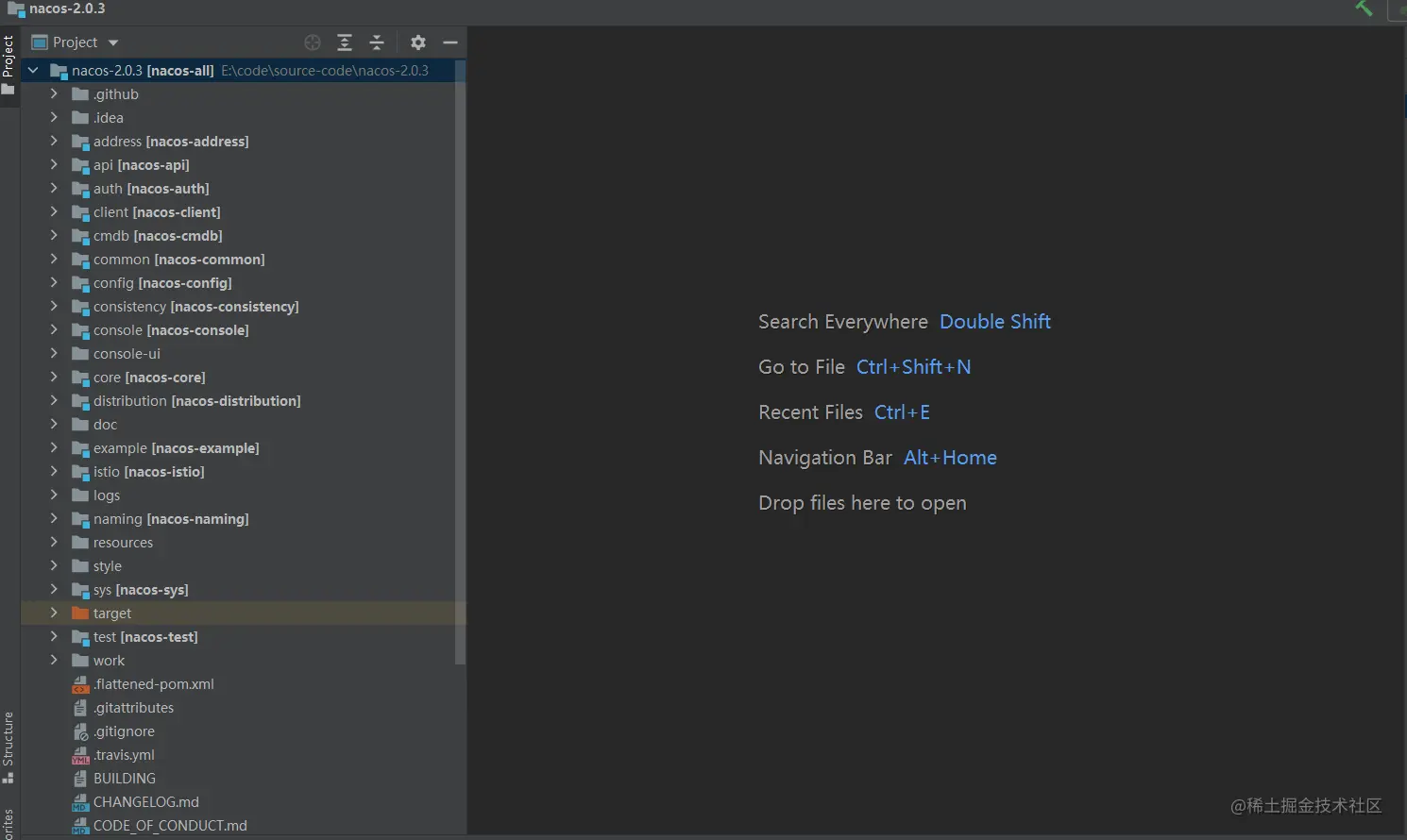Open the Structure side tab
This screenshot has width=1407, height=840.
point(8,748)
